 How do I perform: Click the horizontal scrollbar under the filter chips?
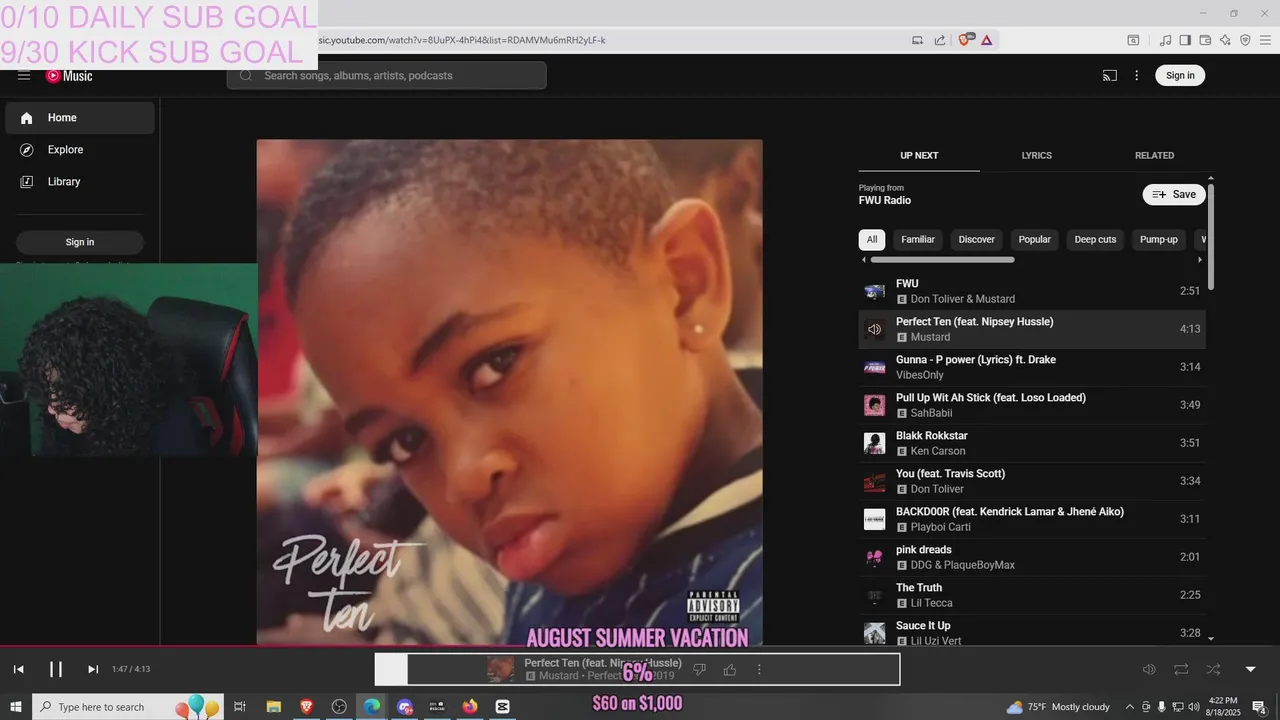click(x=942, y=260)
